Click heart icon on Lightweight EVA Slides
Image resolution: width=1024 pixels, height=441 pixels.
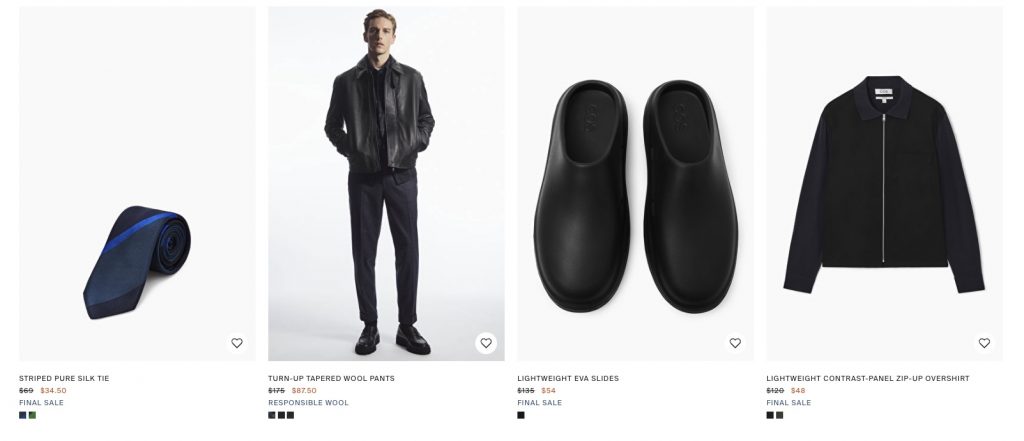735,343
